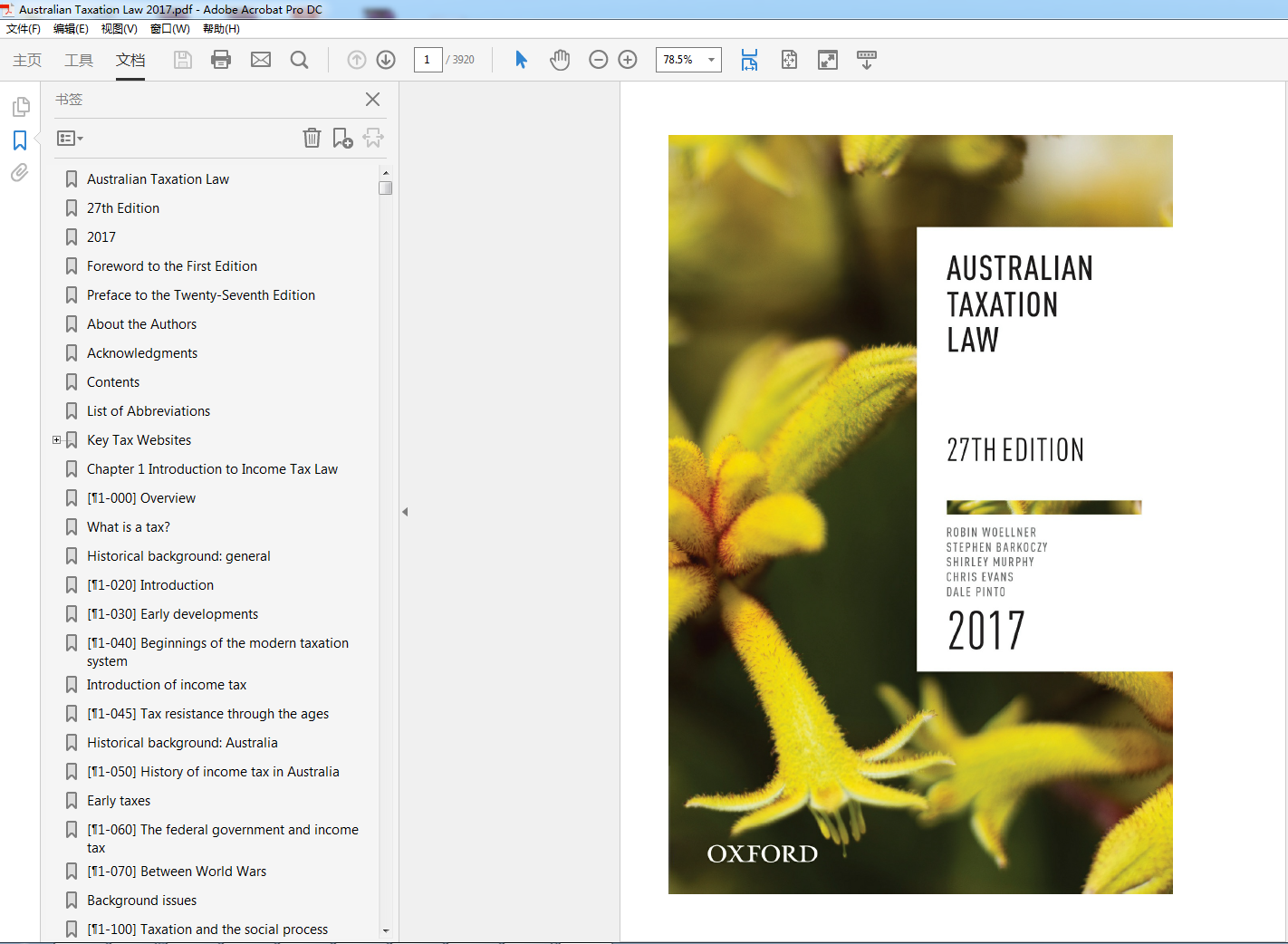Jump to '[¶1-000] Overview' bookmark

click(x=141, y=498)
